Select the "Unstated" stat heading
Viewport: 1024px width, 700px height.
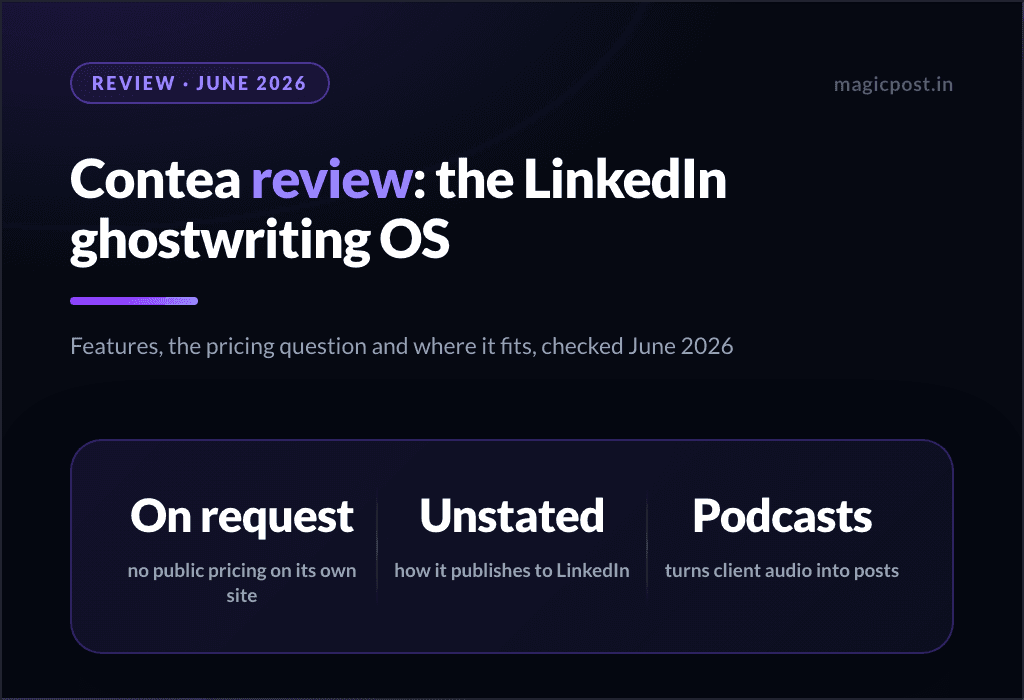tap(511, 516)
